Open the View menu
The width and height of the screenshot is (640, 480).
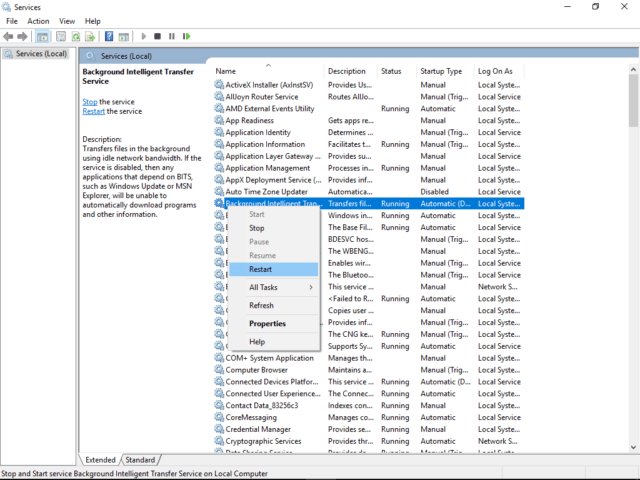(x=67, y=21)
